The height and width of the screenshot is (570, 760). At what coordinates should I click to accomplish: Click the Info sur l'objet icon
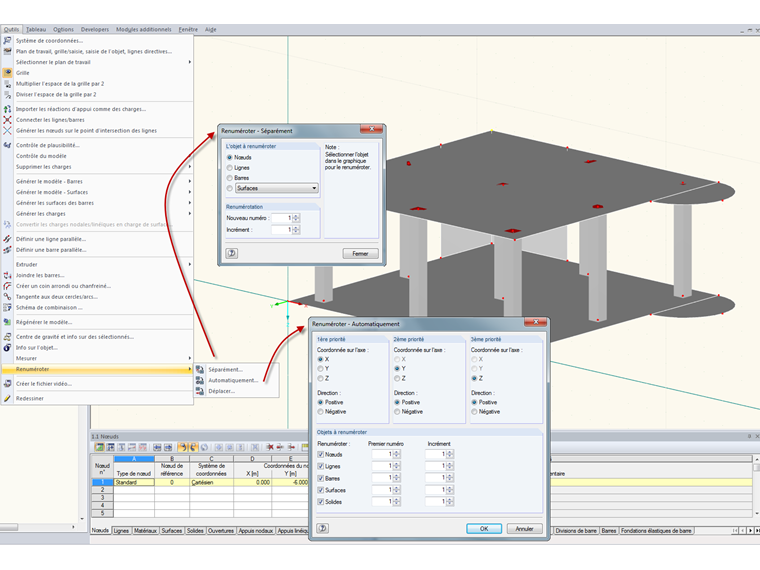[x=7, y=348]
